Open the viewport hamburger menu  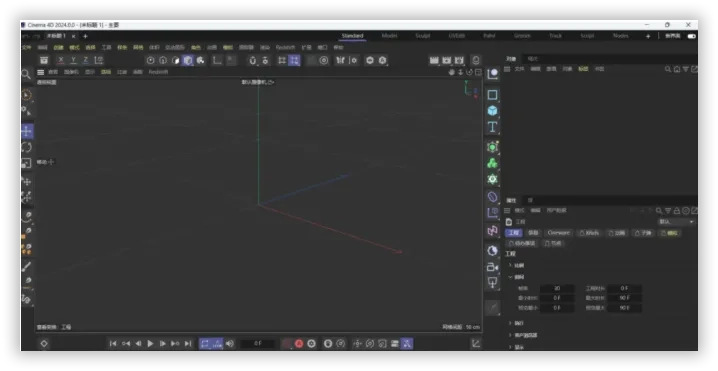(41, 72)
